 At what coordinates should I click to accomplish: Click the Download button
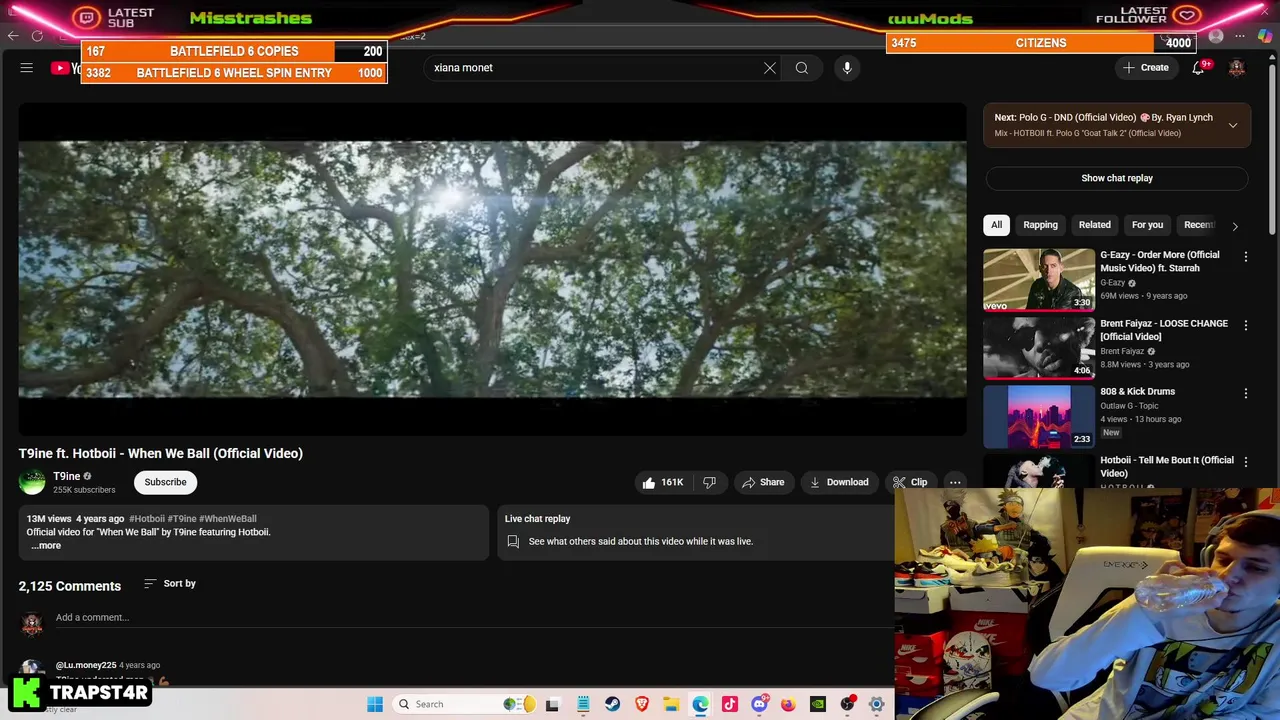(x=839, y=482)
